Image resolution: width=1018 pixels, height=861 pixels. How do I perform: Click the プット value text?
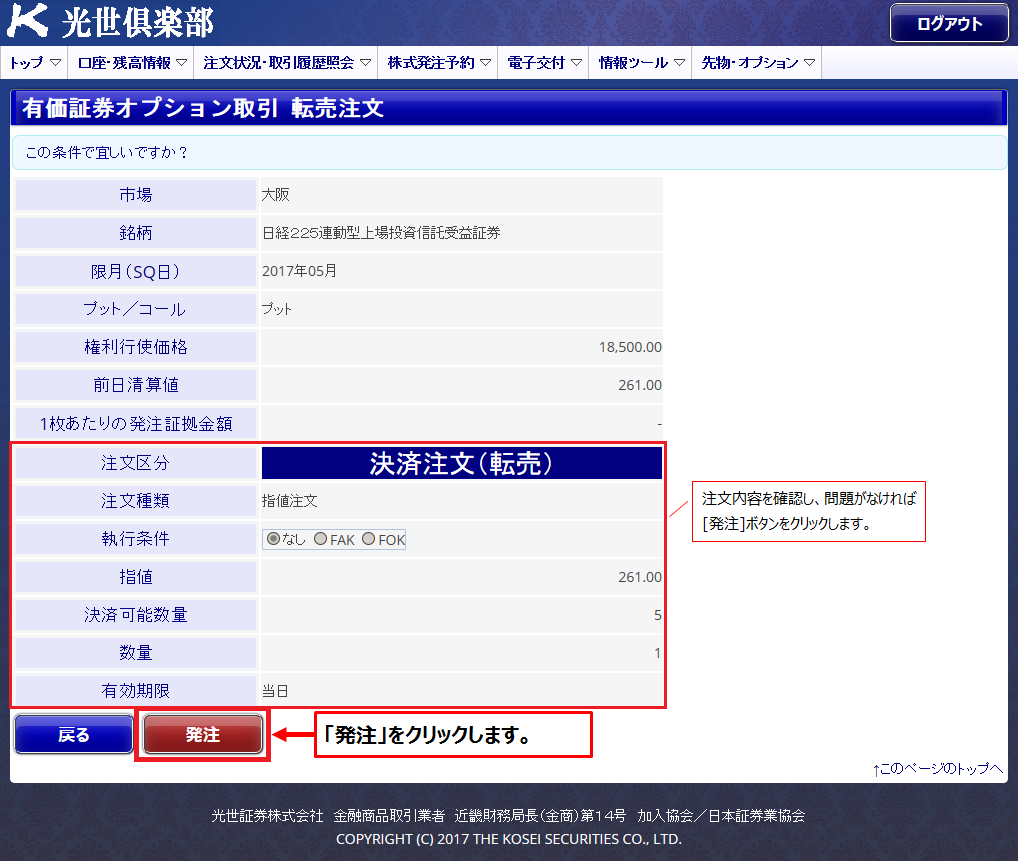pos(277,309)
